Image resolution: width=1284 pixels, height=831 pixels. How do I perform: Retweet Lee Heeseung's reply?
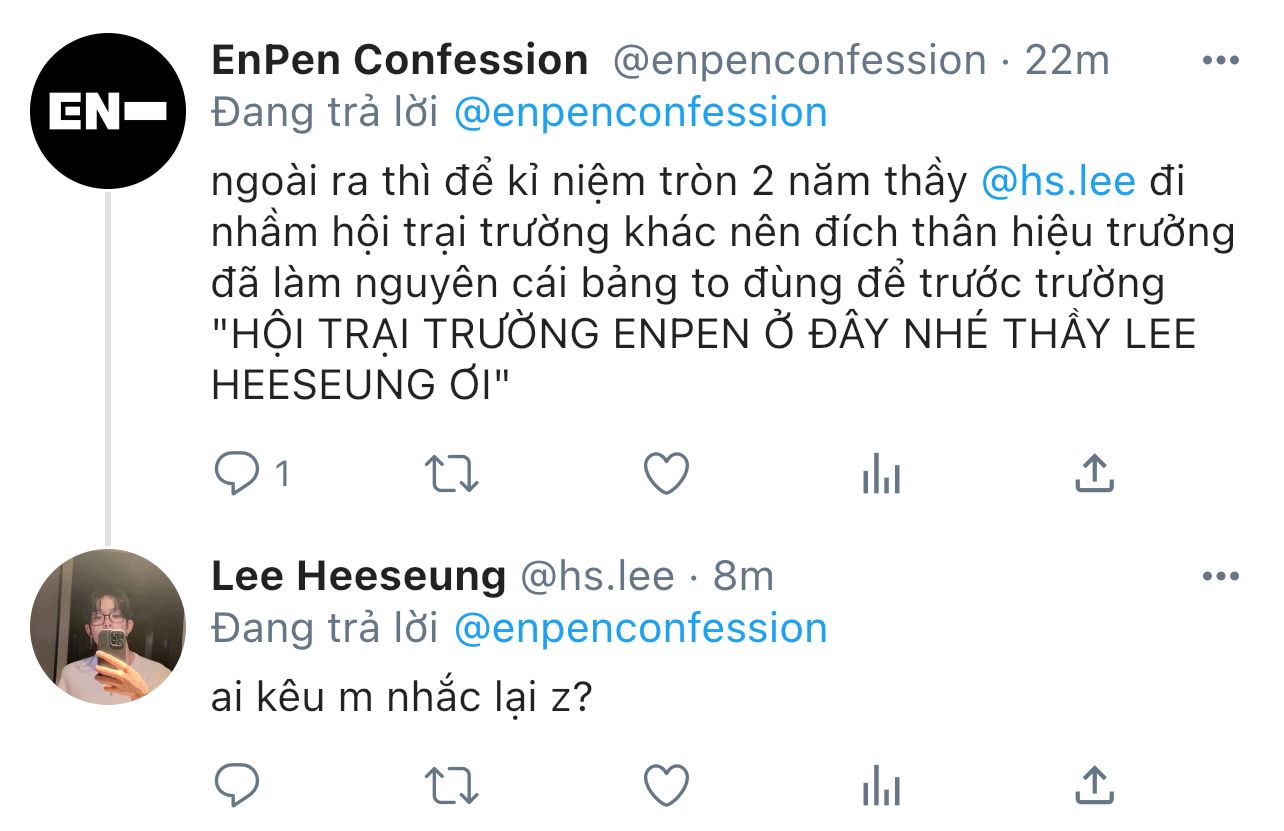(x=453, y=785)
